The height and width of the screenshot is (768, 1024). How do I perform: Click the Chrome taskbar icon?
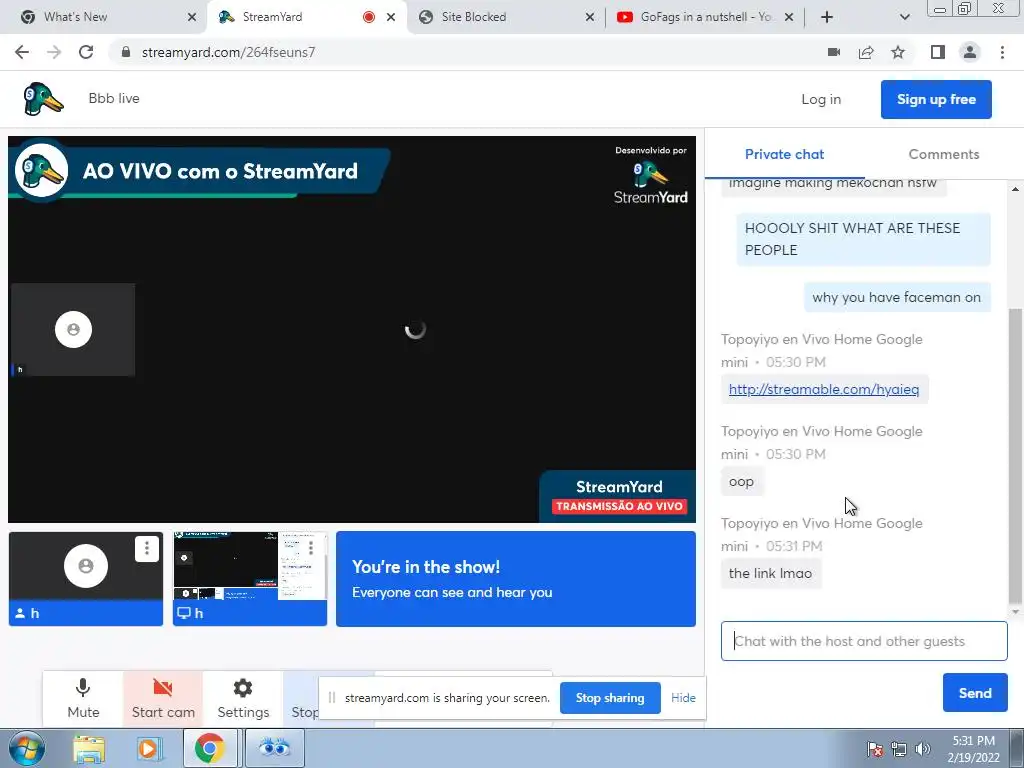click(x=209, y=748)
